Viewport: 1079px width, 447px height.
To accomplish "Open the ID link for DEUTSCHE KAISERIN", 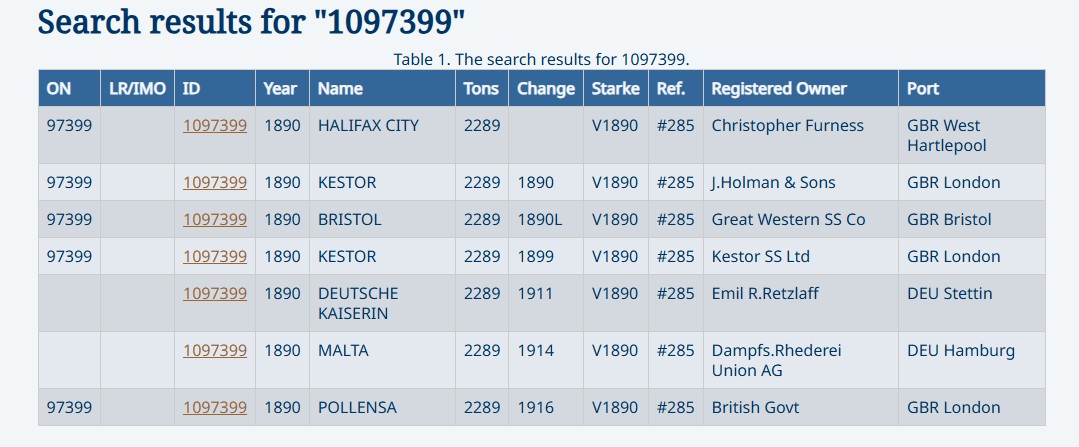I will tap(214, 294).
